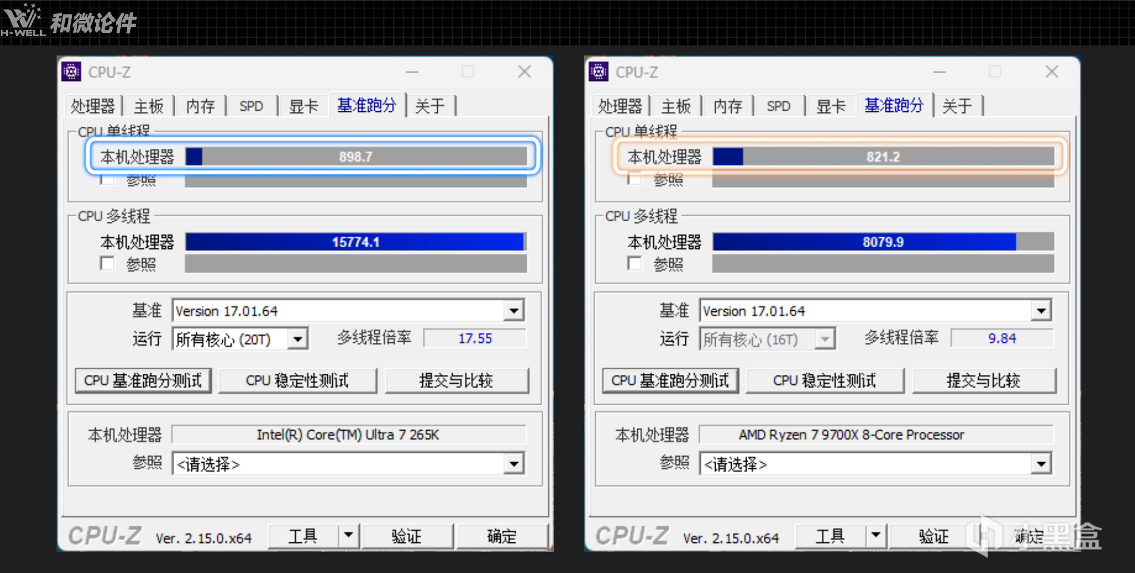
Task: Minimize the right CPU-Z window
Action: pyautogui.click(x=940, y=72)
